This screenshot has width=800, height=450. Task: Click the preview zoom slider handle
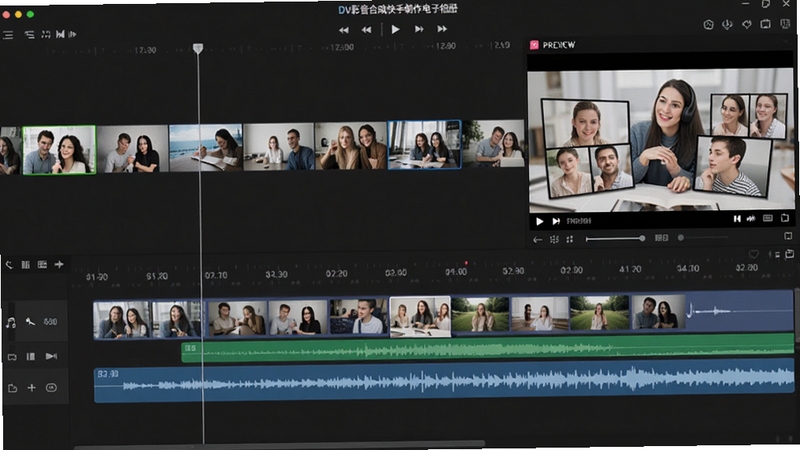[642, 238]
